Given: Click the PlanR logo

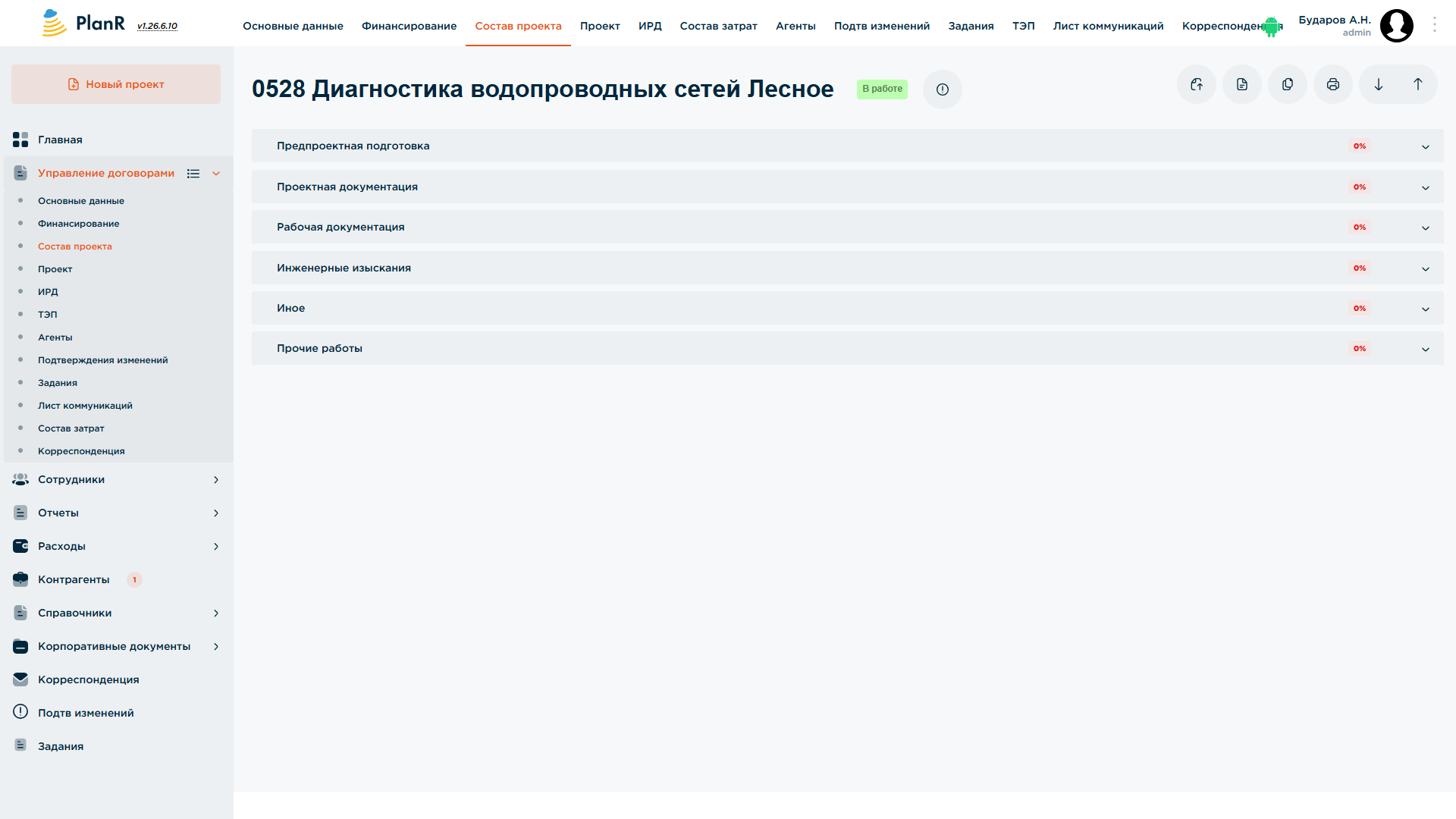Looking at the screenshot, I should click(x=83, y=24).
